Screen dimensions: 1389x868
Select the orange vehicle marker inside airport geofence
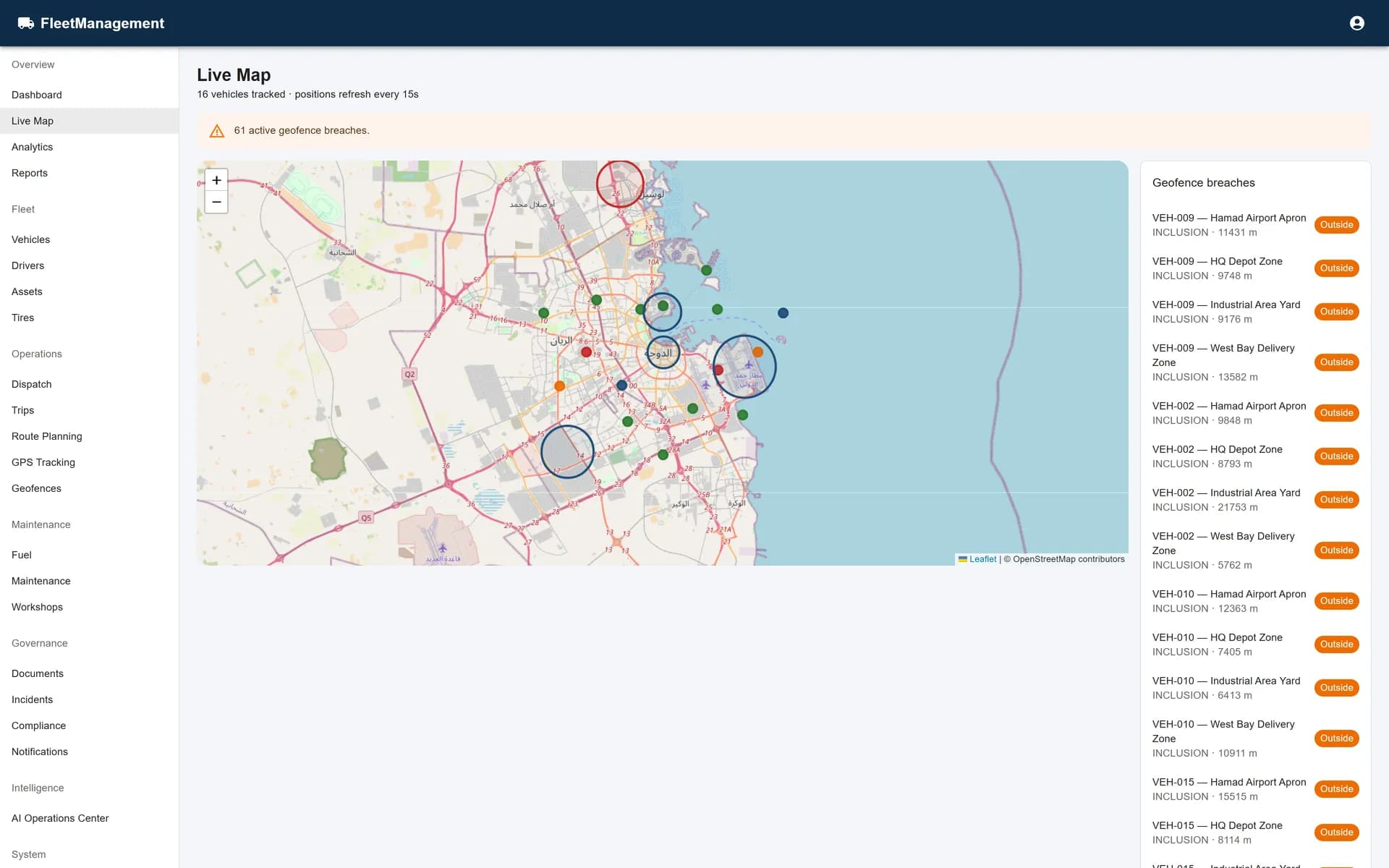pos(757,352)
